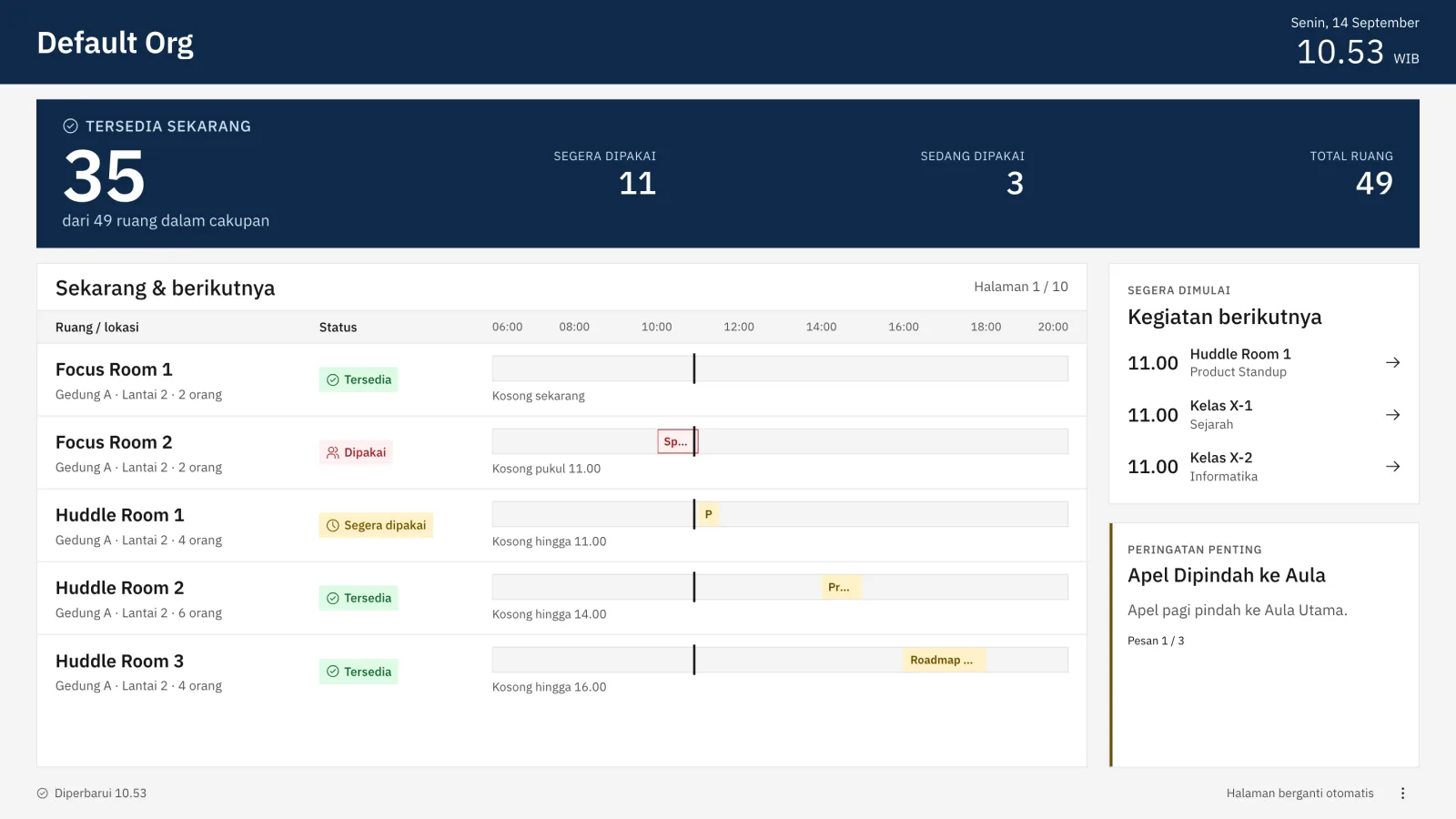Click the arrow for Huddle Room 1 Product Standup
Screen dimensions: 1456x819
click(1392, 362)
